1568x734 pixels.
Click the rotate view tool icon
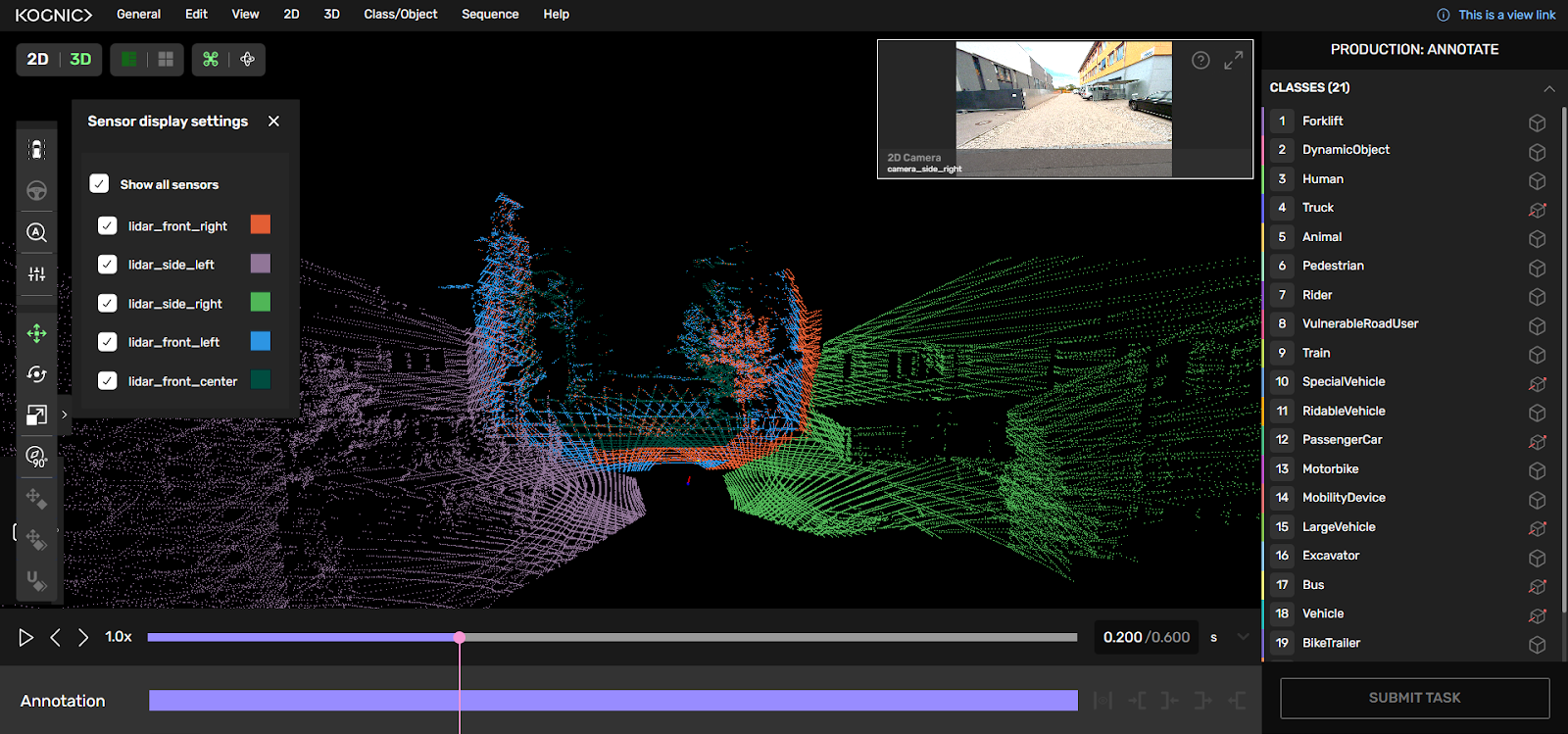[36, 374]
